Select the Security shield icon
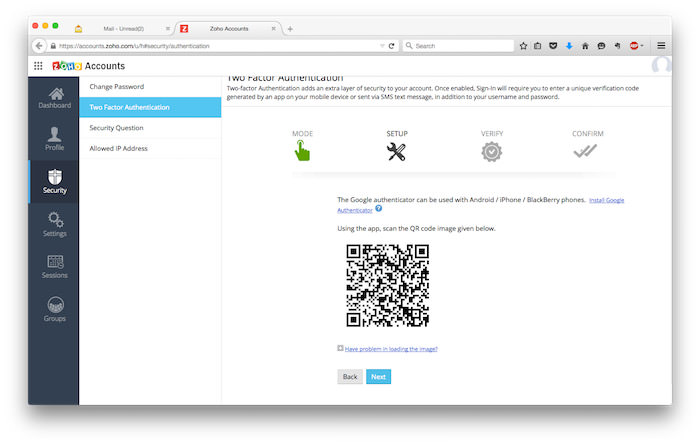The image size is (700, 445). pyautogui.click(x=55, y=176)
